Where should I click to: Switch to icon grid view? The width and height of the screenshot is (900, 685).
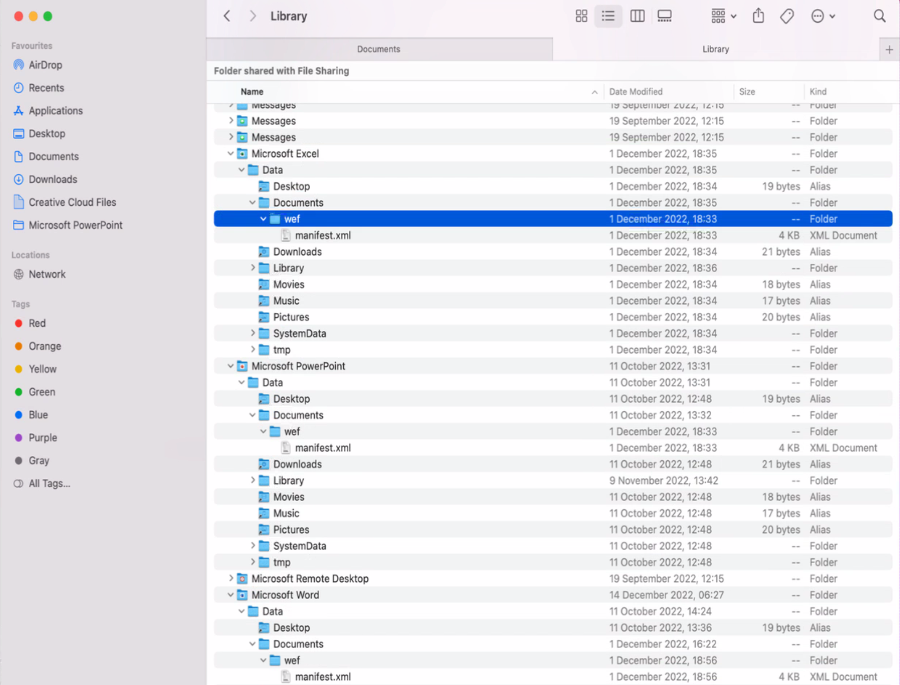(581, 16)
